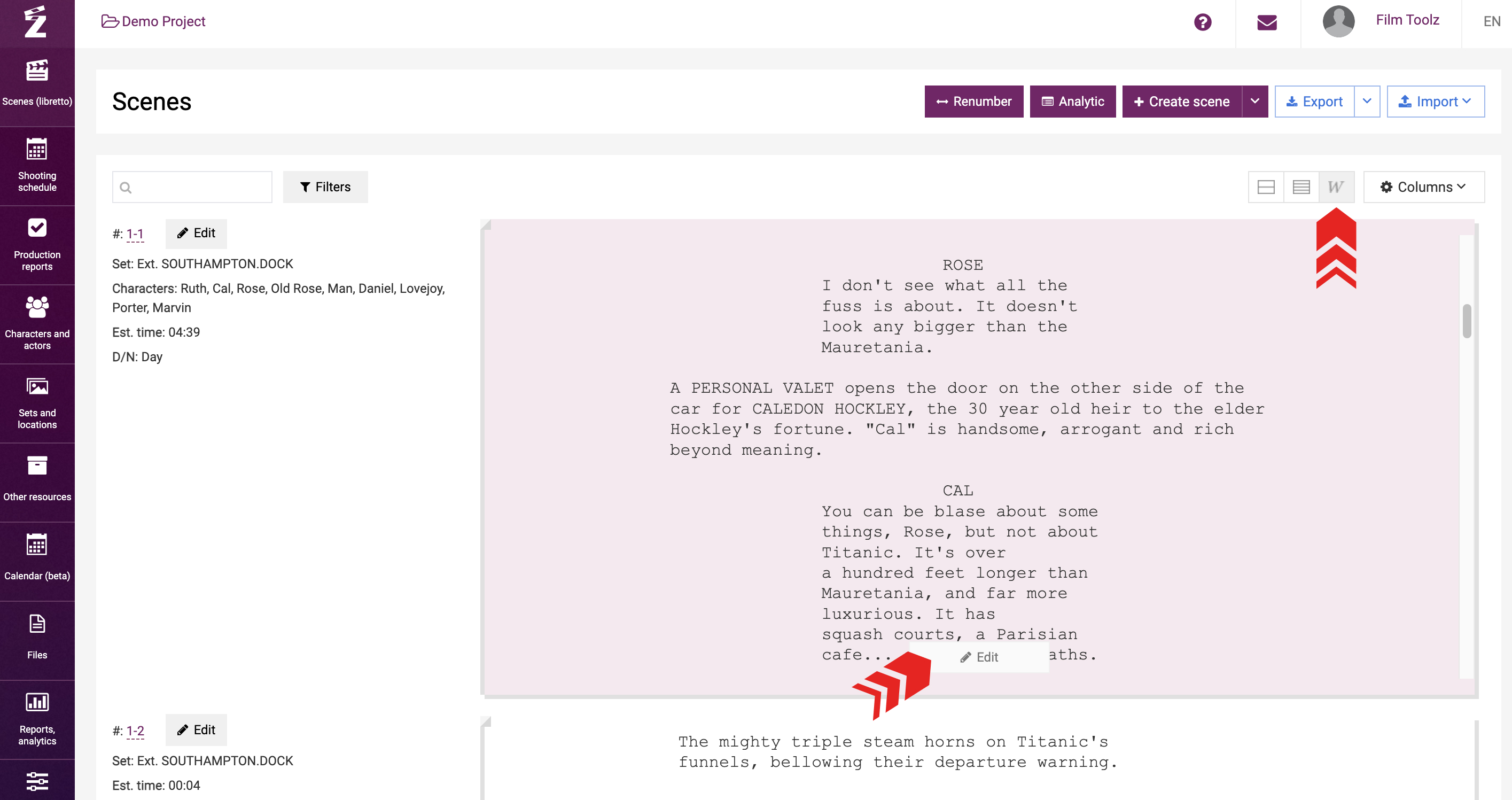Viewport: 1512px width, 800px height.
Task: Click the folded corner of scene 1-2 script
Action: pos(486,721)
